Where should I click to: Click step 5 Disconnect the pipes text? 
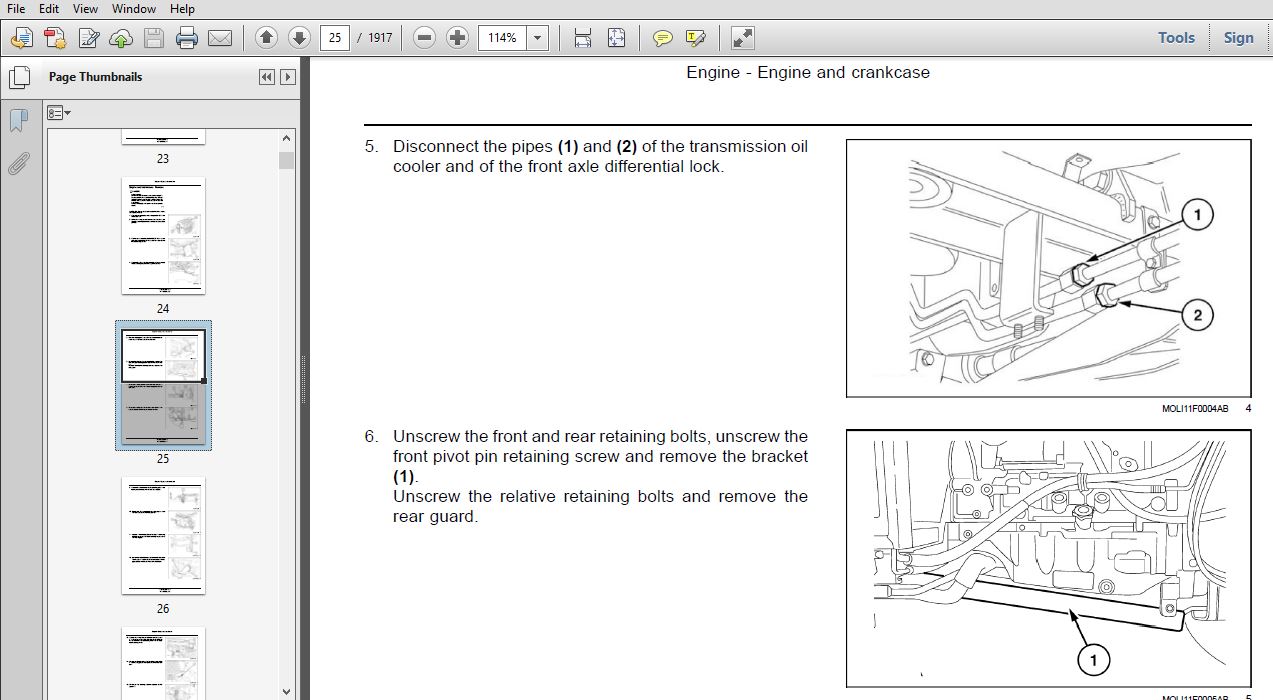[x=600, y=156]
